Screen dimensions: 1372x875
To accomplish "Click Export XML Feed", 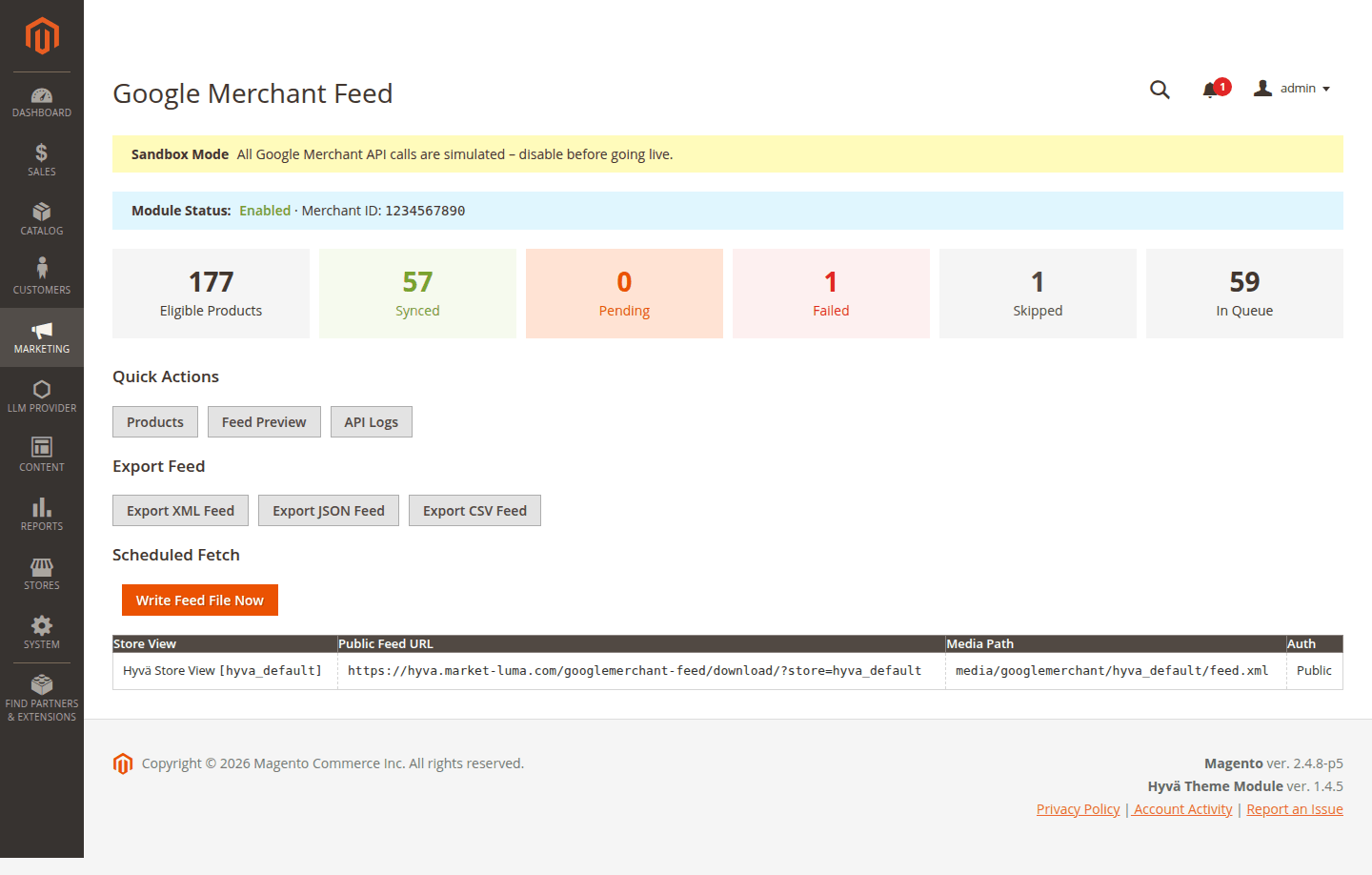I will coord(180,511).
